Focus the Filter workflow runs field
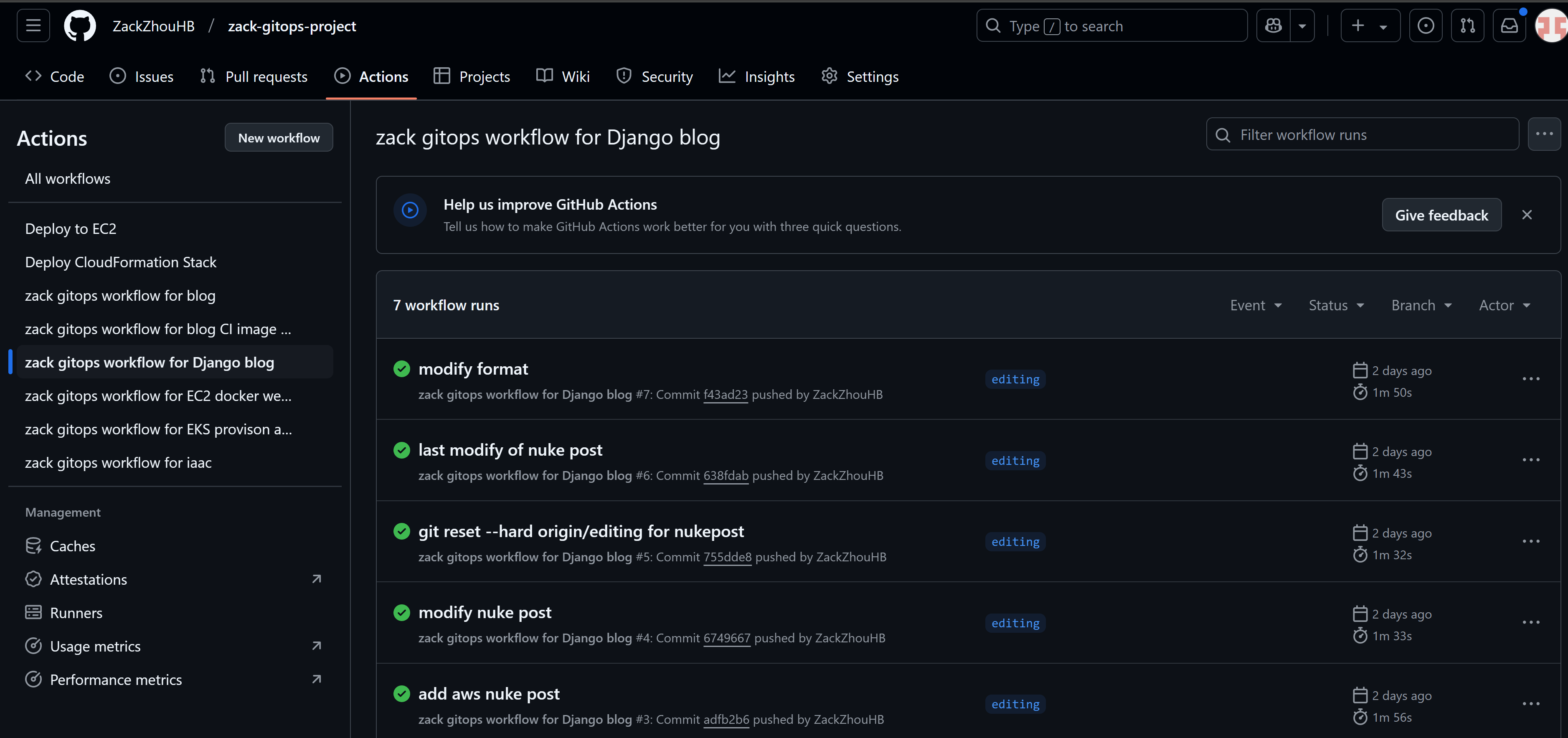This screenshot has height=738, width=1568. point(1362,134)
